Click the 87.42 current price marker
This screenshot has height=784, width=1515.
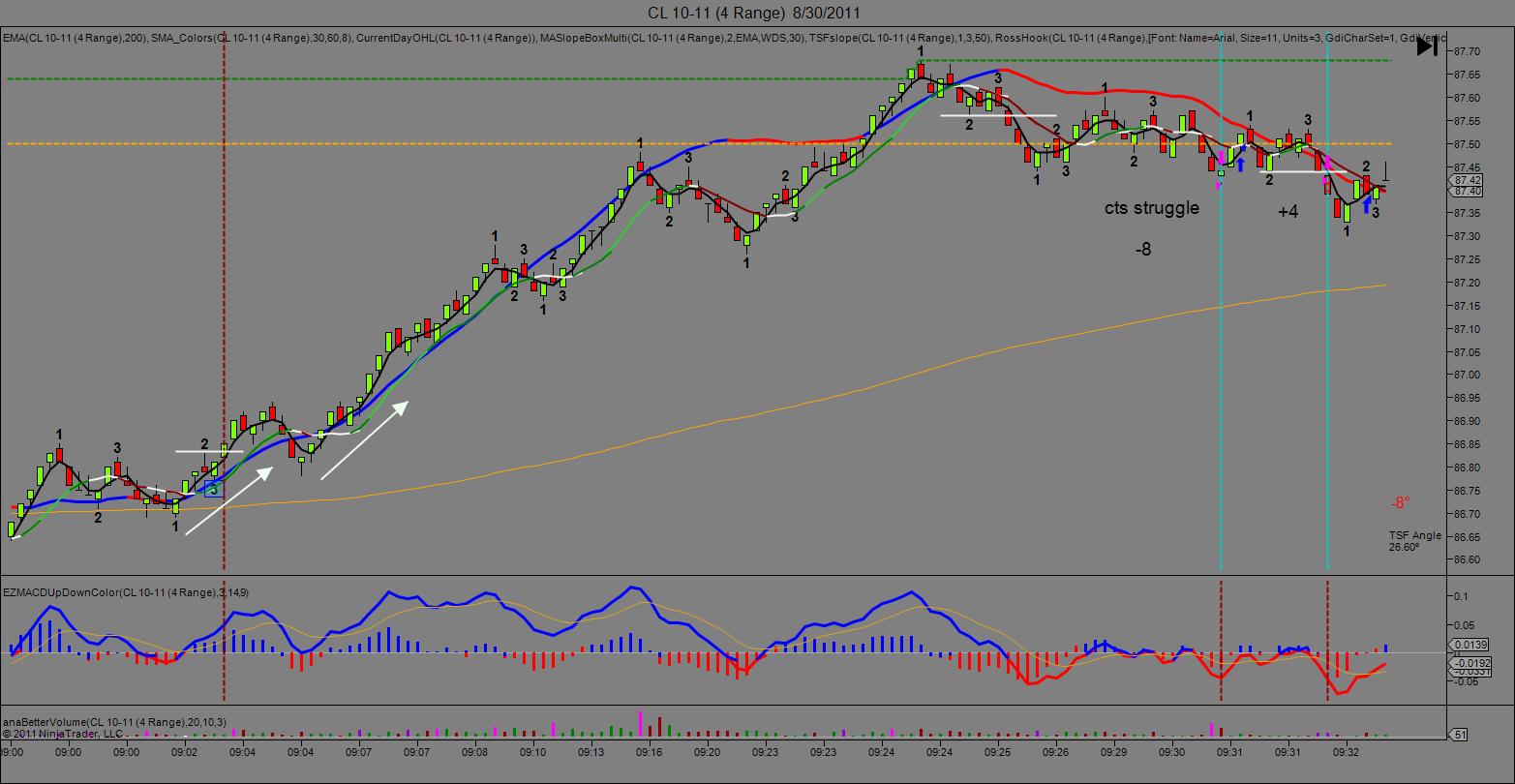coord(1468,180)
